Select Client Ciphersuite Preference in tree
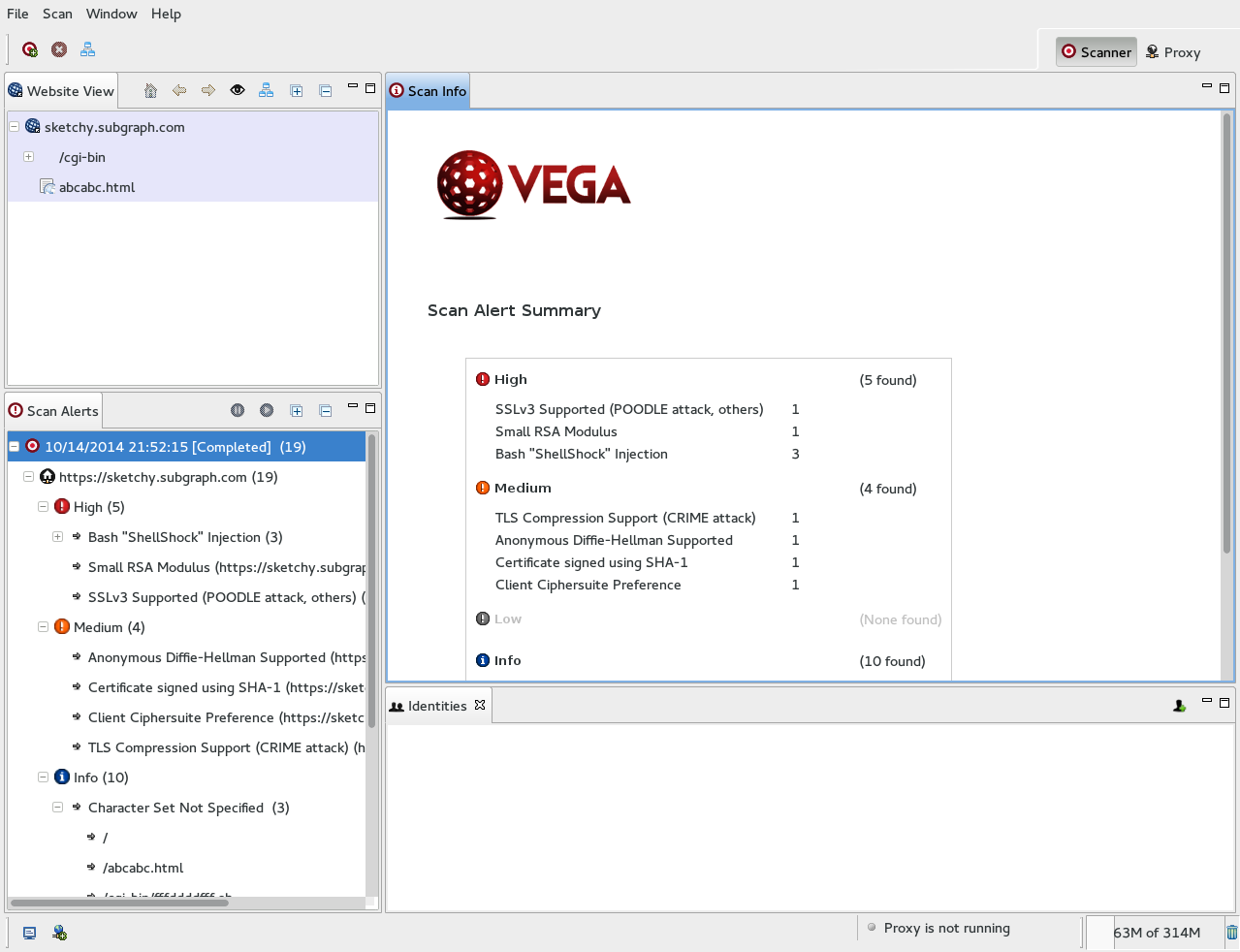 pyautogui.click(x=226, y=717)
